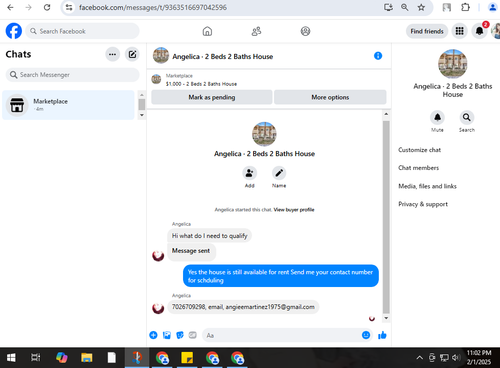The image size is (500, 368).
Task: Open the Facebook menu grid icon
Action: (460, 31)
